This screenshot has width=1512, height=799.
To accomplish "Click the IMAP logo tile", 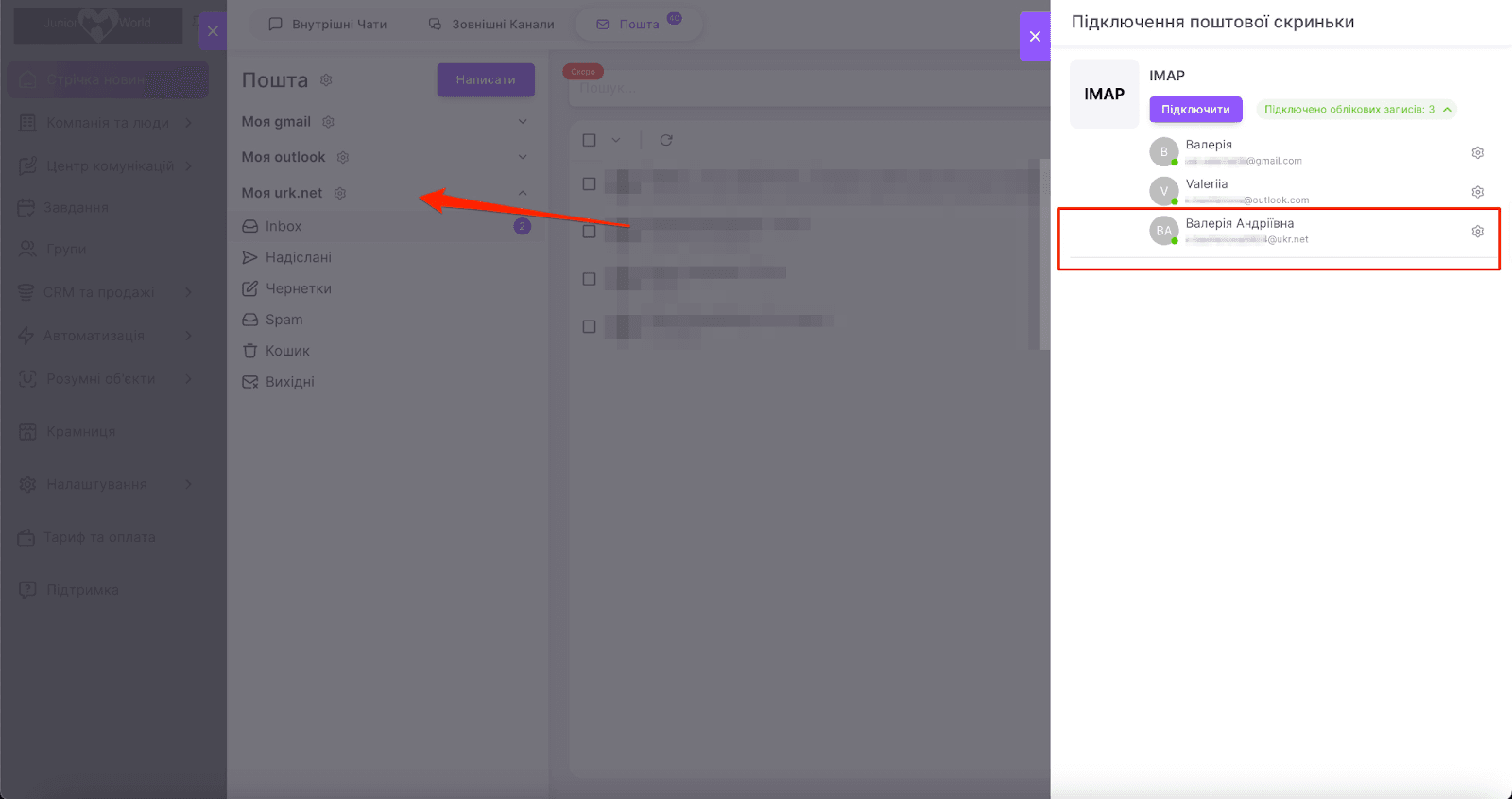I will [1104, 94].
